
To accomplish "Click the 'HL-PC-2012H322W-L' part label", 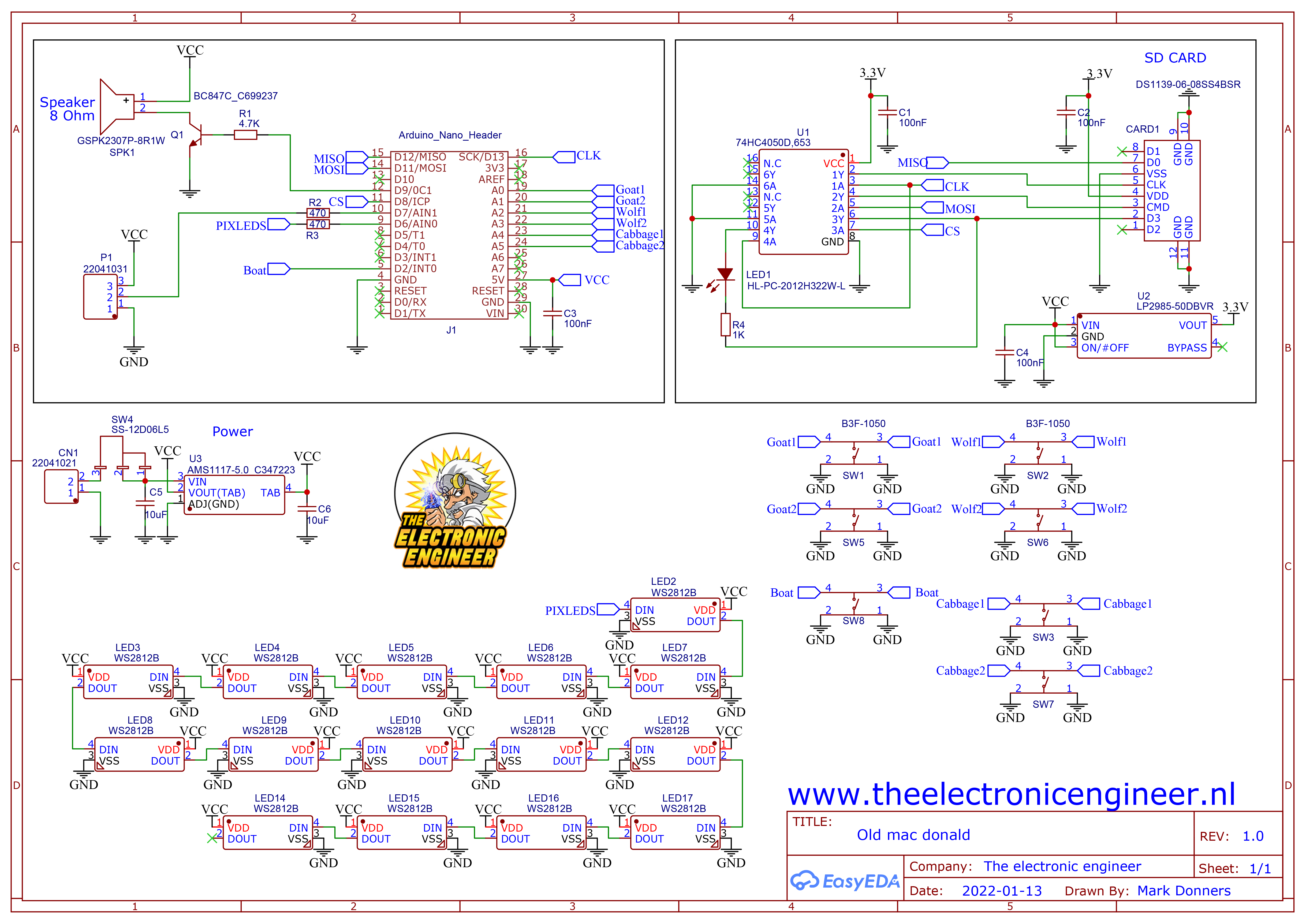I will point(796,286).
